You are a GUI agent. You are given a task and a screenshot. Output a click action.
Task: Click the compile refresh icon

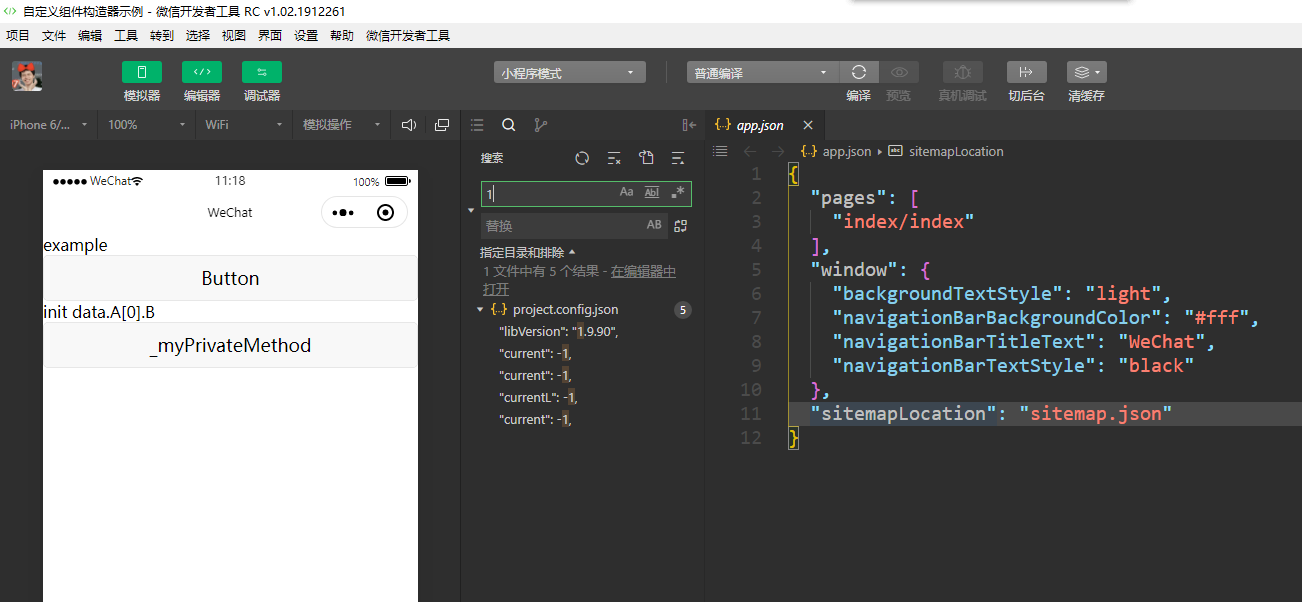pos(858,72)
